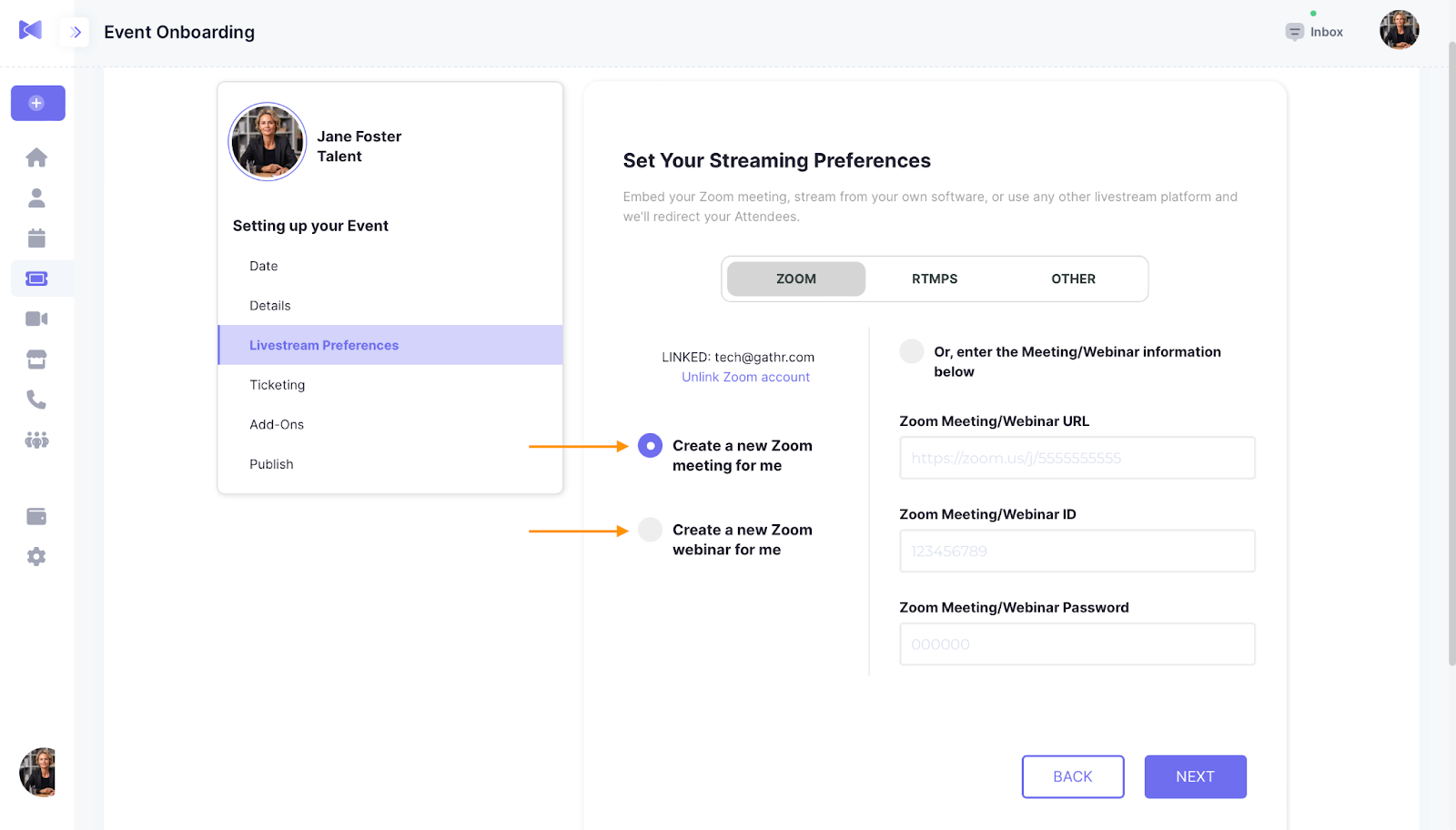Switch to the RTMPS tab
Viewport: 1456px width, 830px height.
935,278
